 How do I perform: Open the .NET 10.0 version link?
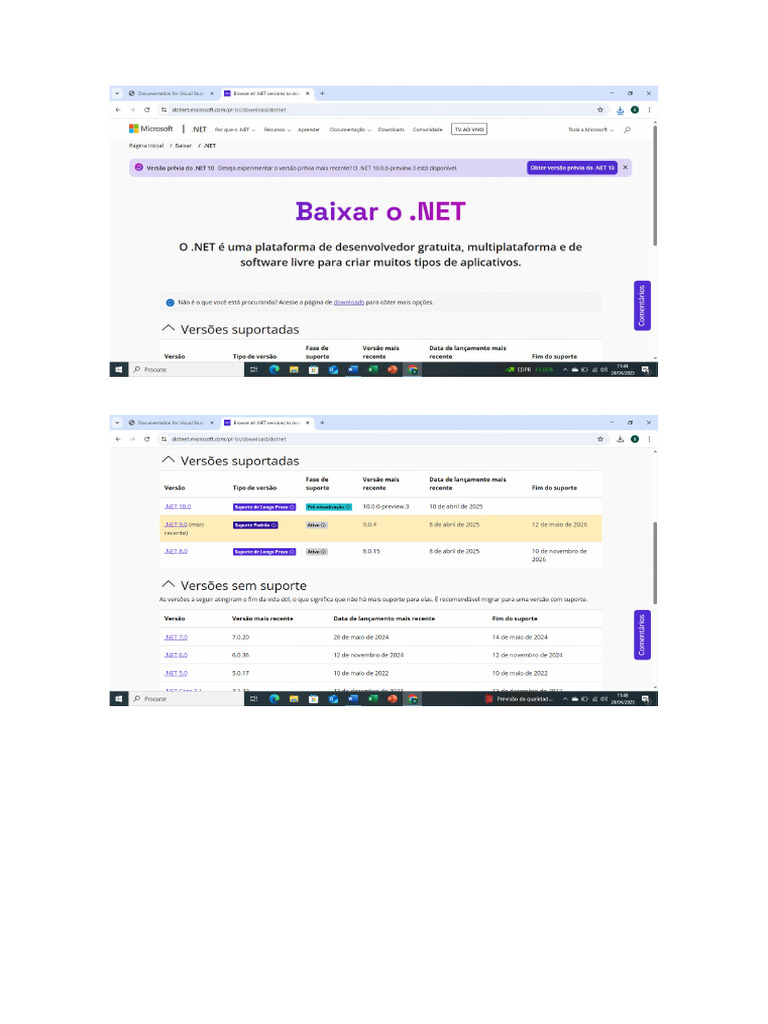click(x=178, y=507)
